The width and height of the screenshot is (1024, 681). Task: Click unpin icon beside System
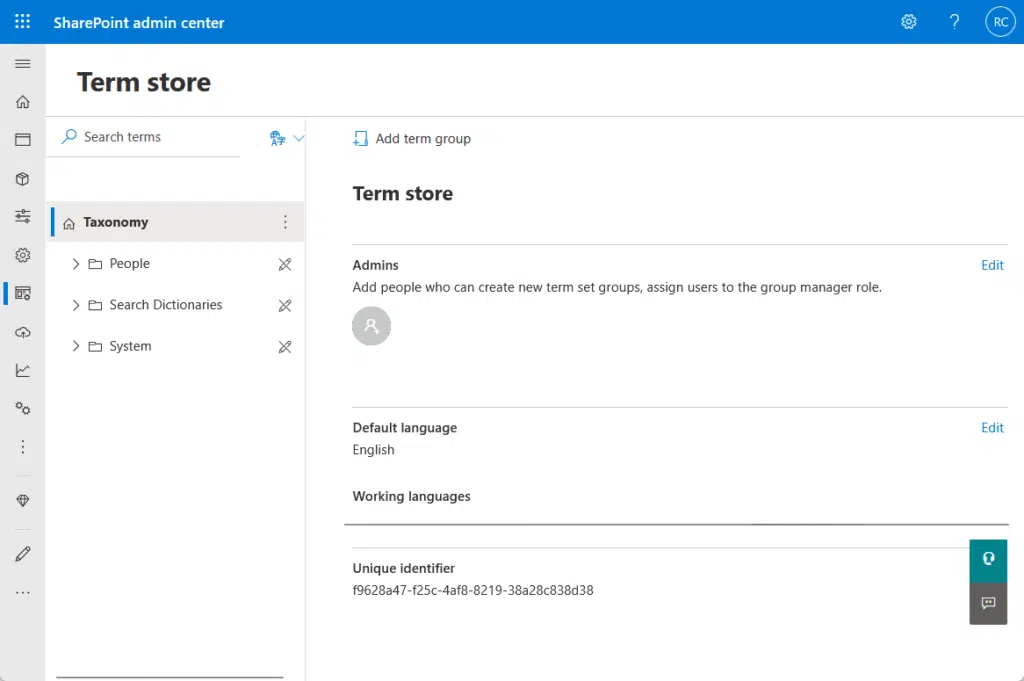click(x=285, y=347)
